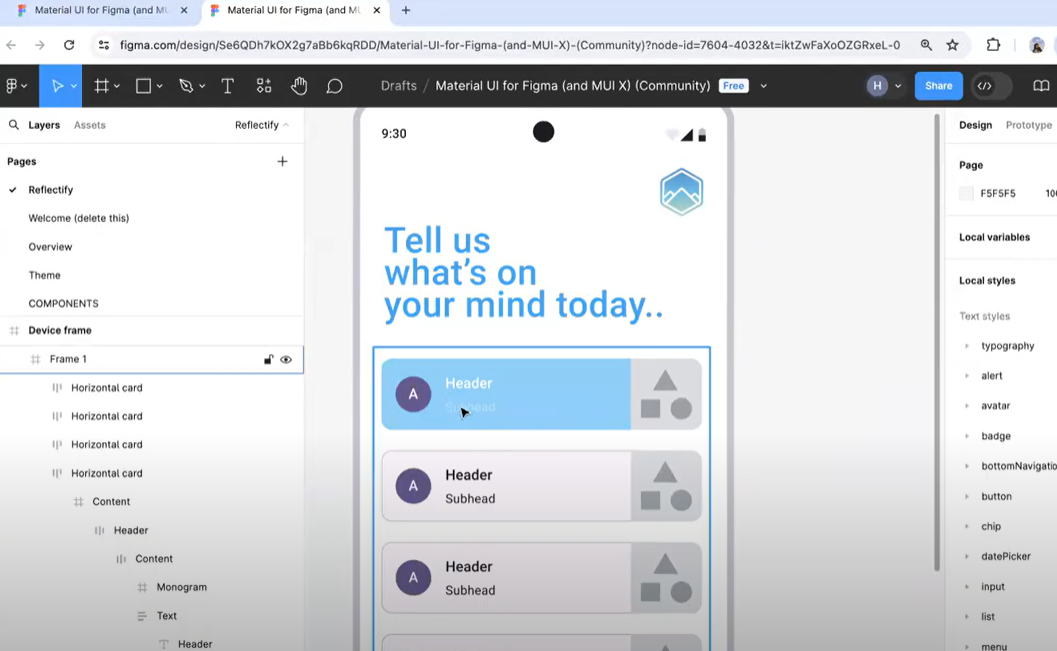1057x651 pixels.
Task: Collapse the Reflectify pages dropdown
Action: [262, 125]
